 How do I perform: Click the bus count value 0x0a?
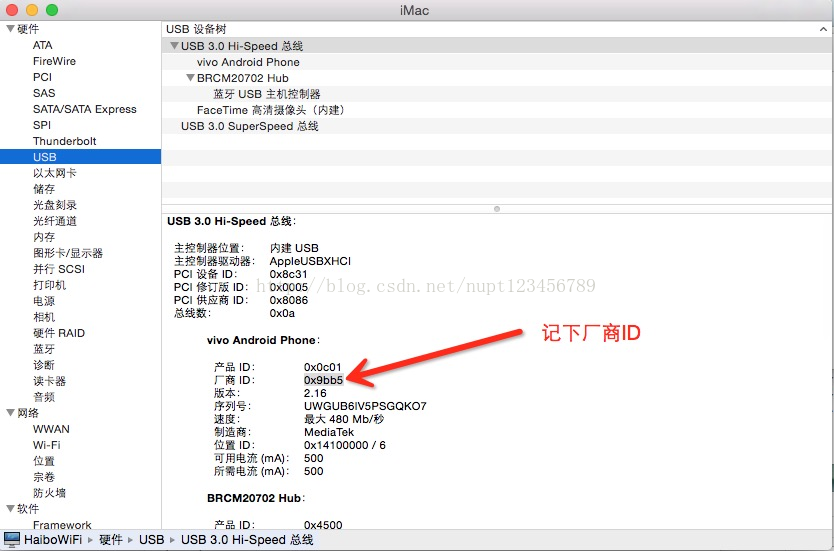(x=282, y=313)
